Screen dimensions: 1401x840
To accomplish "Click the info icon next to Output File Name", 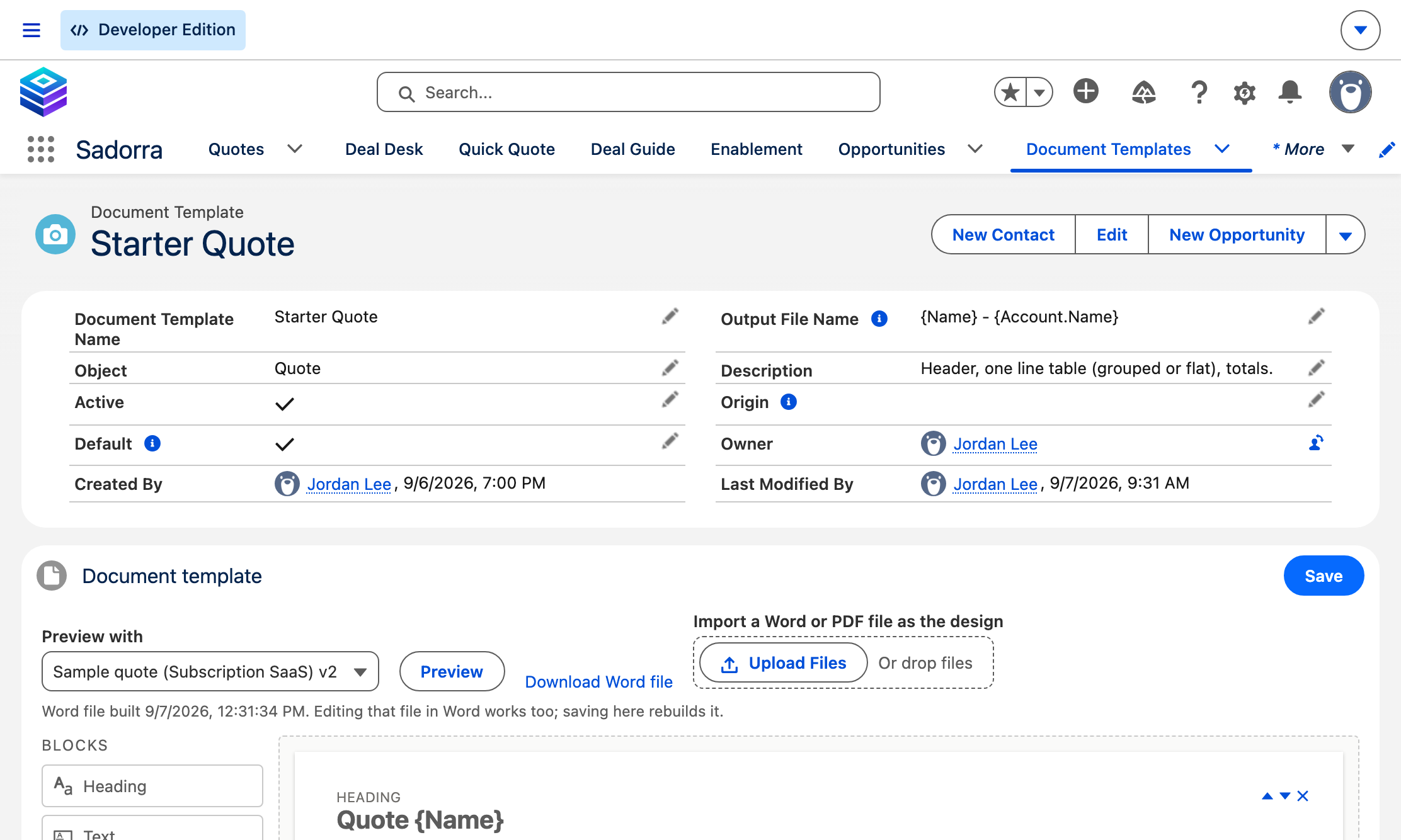I will coord(879,319).
